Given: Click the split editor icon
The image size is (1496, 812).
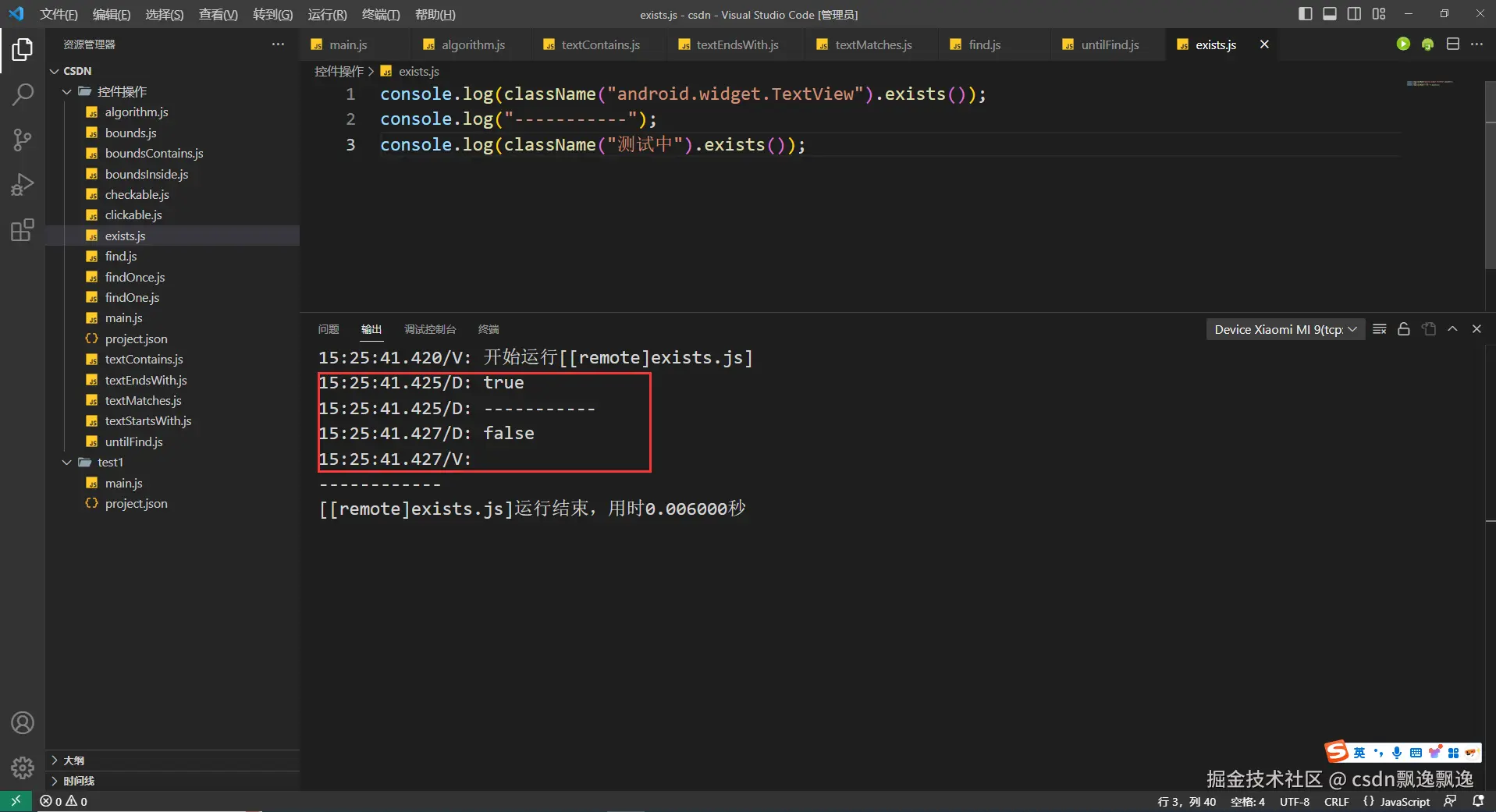Looking at the screenshot, I should point(1452,44).
